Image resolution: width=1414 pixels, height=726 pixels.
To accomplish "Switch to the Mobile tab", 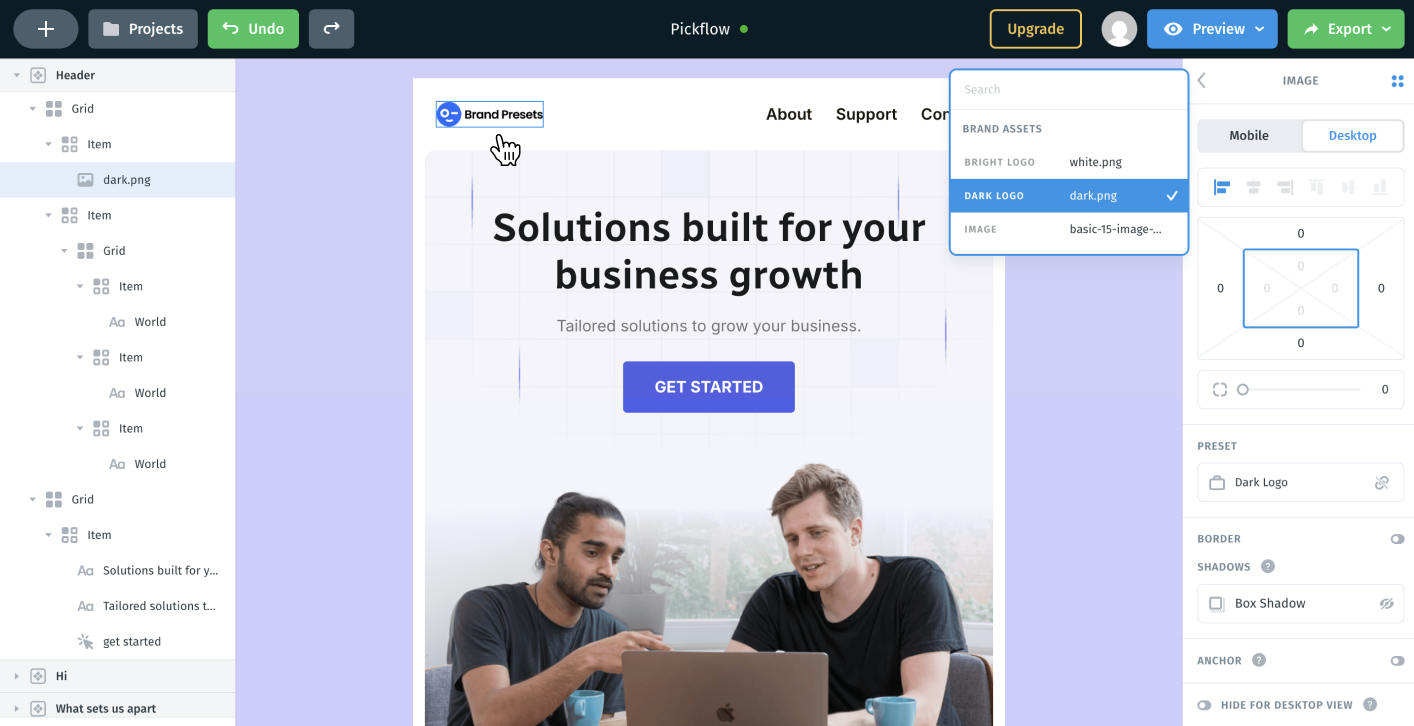I will (1249, 136).
